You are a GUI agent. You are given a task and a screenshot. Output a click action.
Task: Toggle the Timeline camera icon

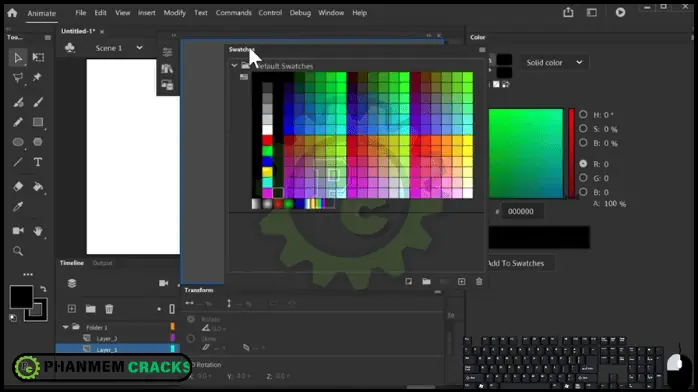163,283
